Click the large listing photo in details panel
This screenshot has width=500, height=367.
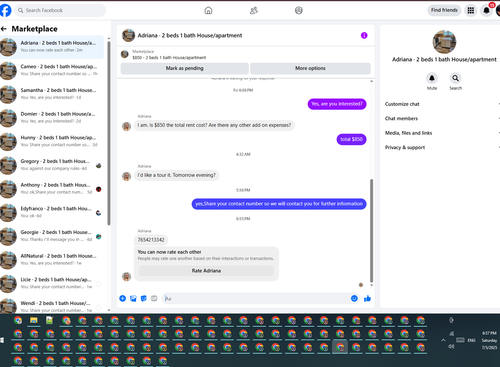[444, 42]
